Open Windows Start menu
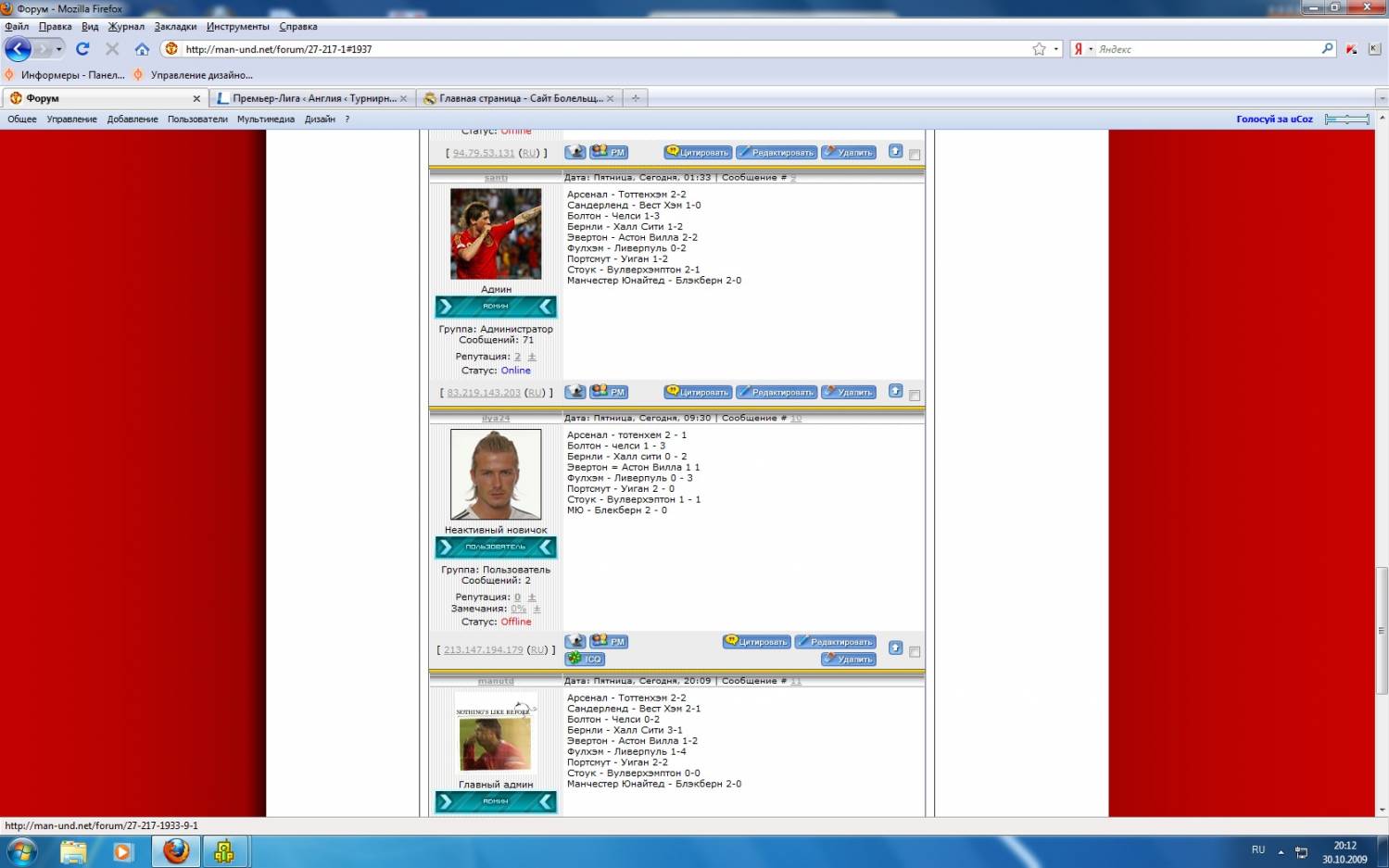 (22, 851)
